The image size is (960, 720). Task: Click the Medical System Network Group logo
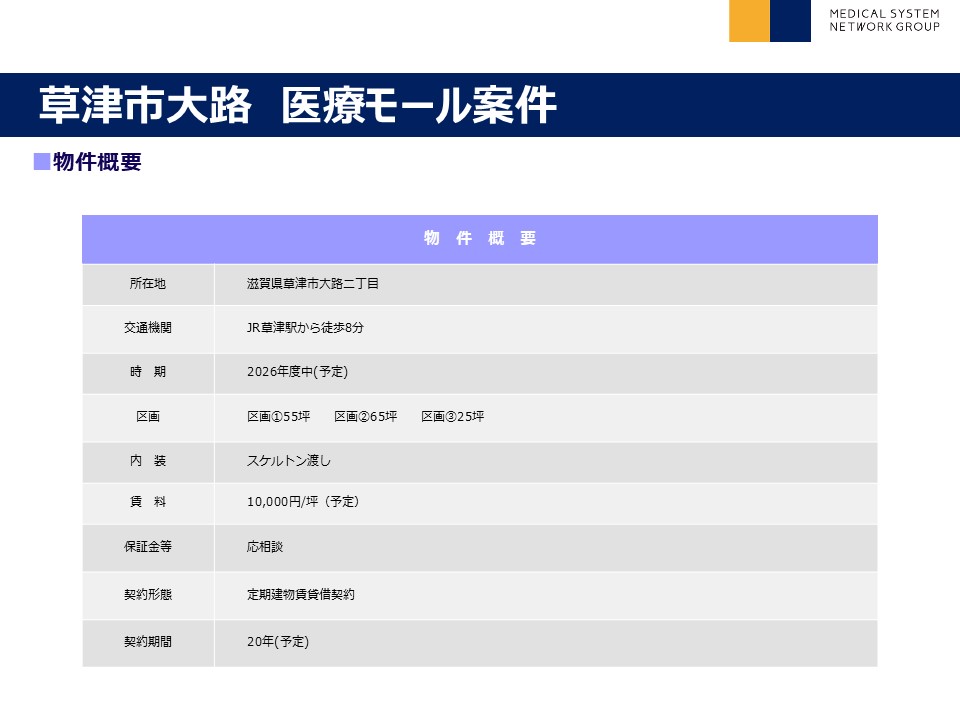pos(834,21)
